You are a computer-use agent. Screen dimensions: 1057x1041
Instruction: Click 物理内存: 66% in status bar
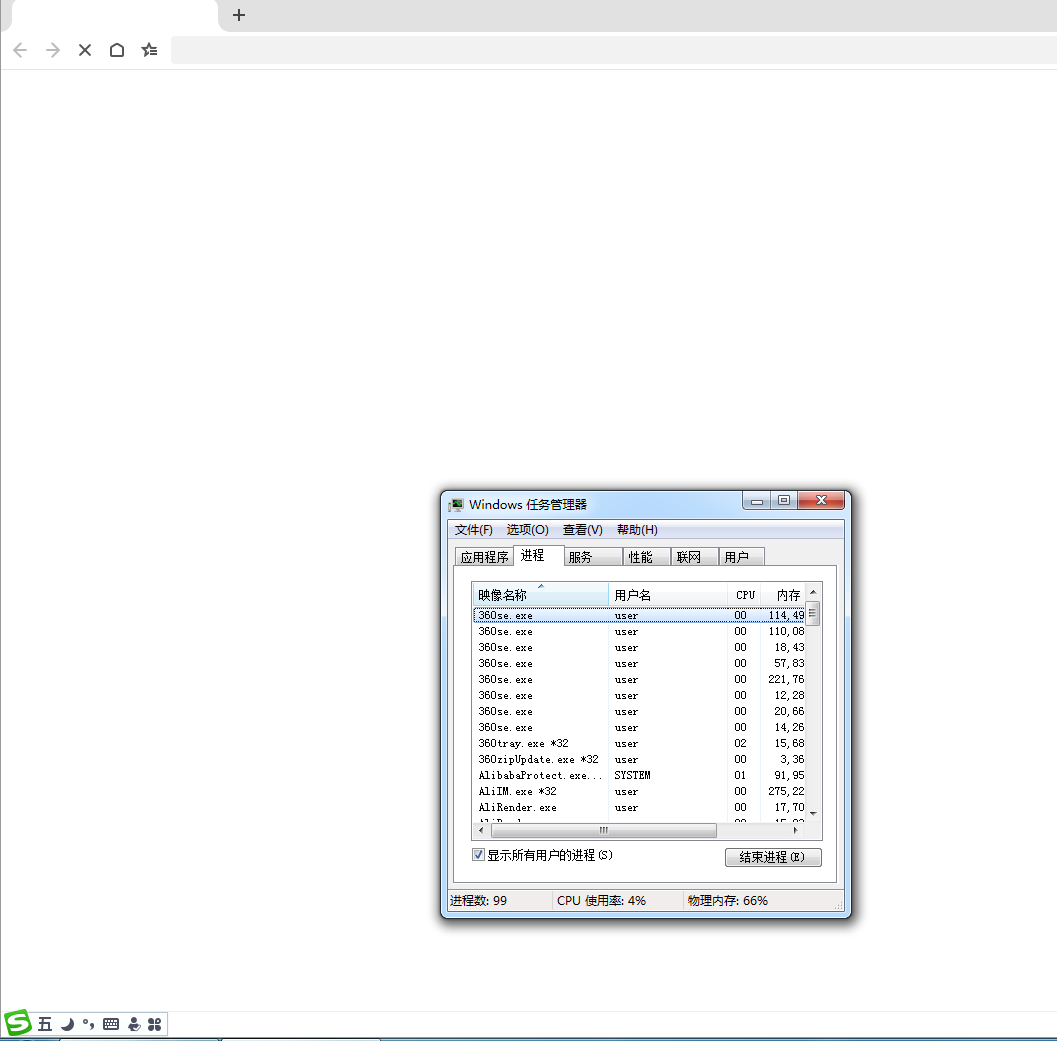(x=728, y=901)
